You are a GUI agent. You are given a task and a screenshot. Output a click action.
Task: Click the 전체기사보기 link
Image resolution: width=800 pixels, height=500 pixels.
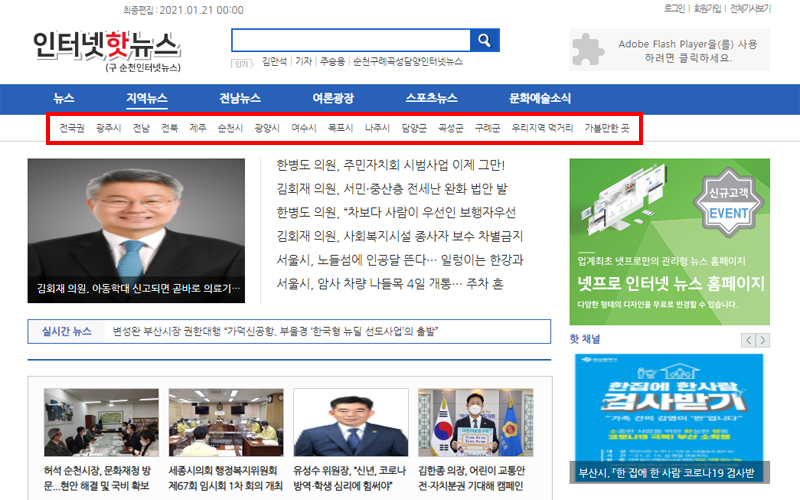750,9
